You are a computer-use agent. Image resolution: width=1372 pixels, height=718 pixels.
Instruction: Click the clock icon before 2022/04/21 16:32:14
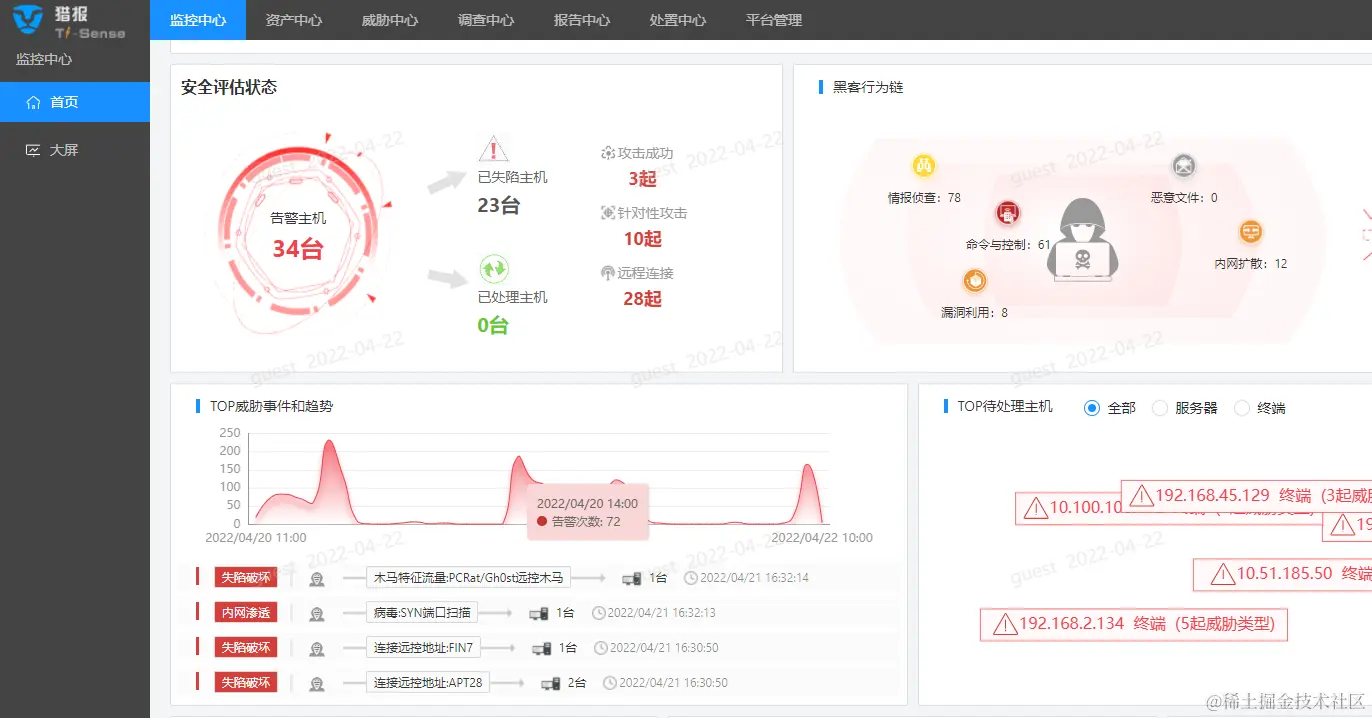[691, 578]
